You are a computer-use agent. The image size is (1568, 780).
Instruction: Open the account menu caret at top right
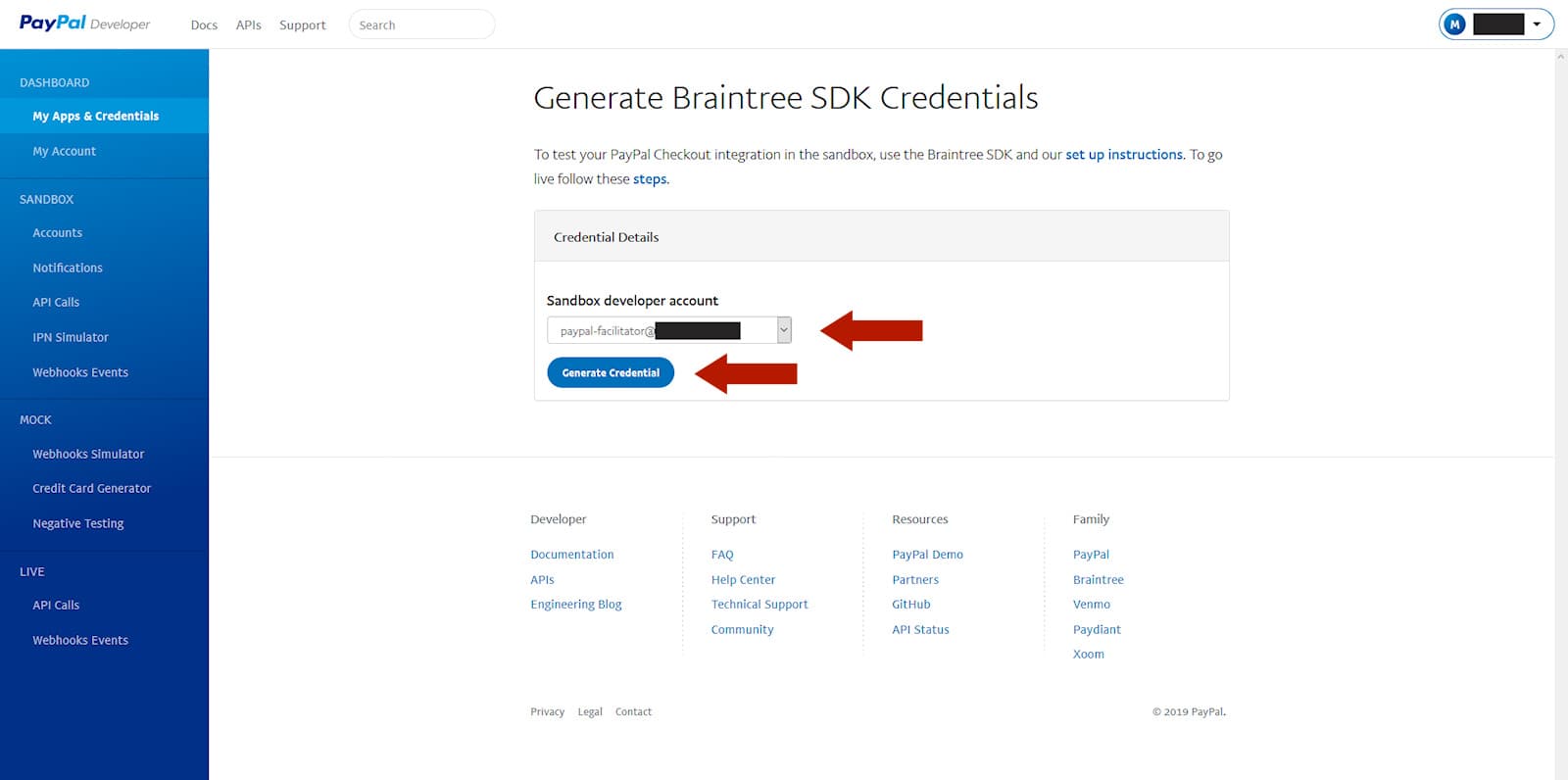coord(1537,24)
